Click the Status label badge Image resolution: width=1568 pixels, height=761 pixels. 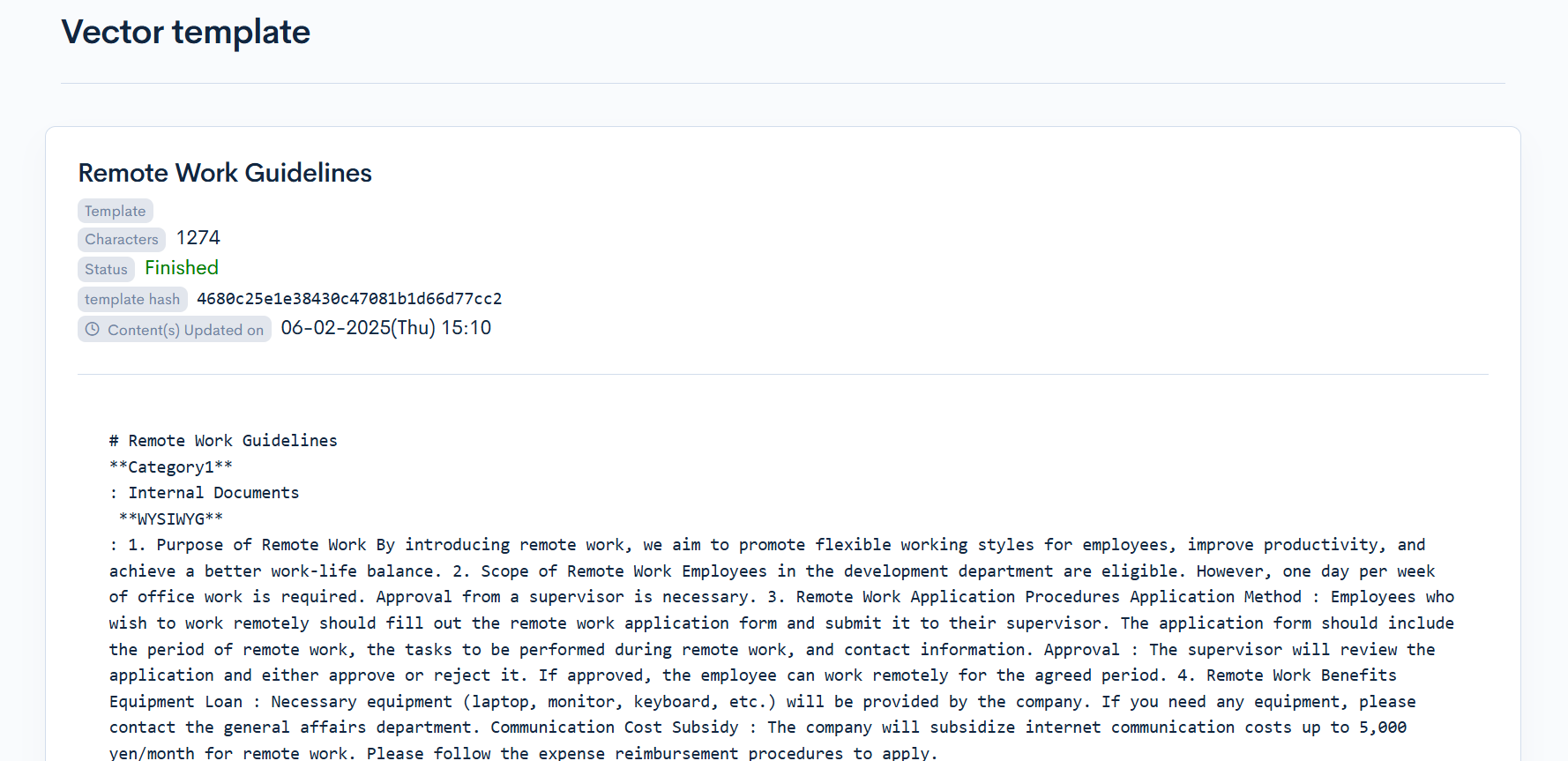tap(106, 269)
